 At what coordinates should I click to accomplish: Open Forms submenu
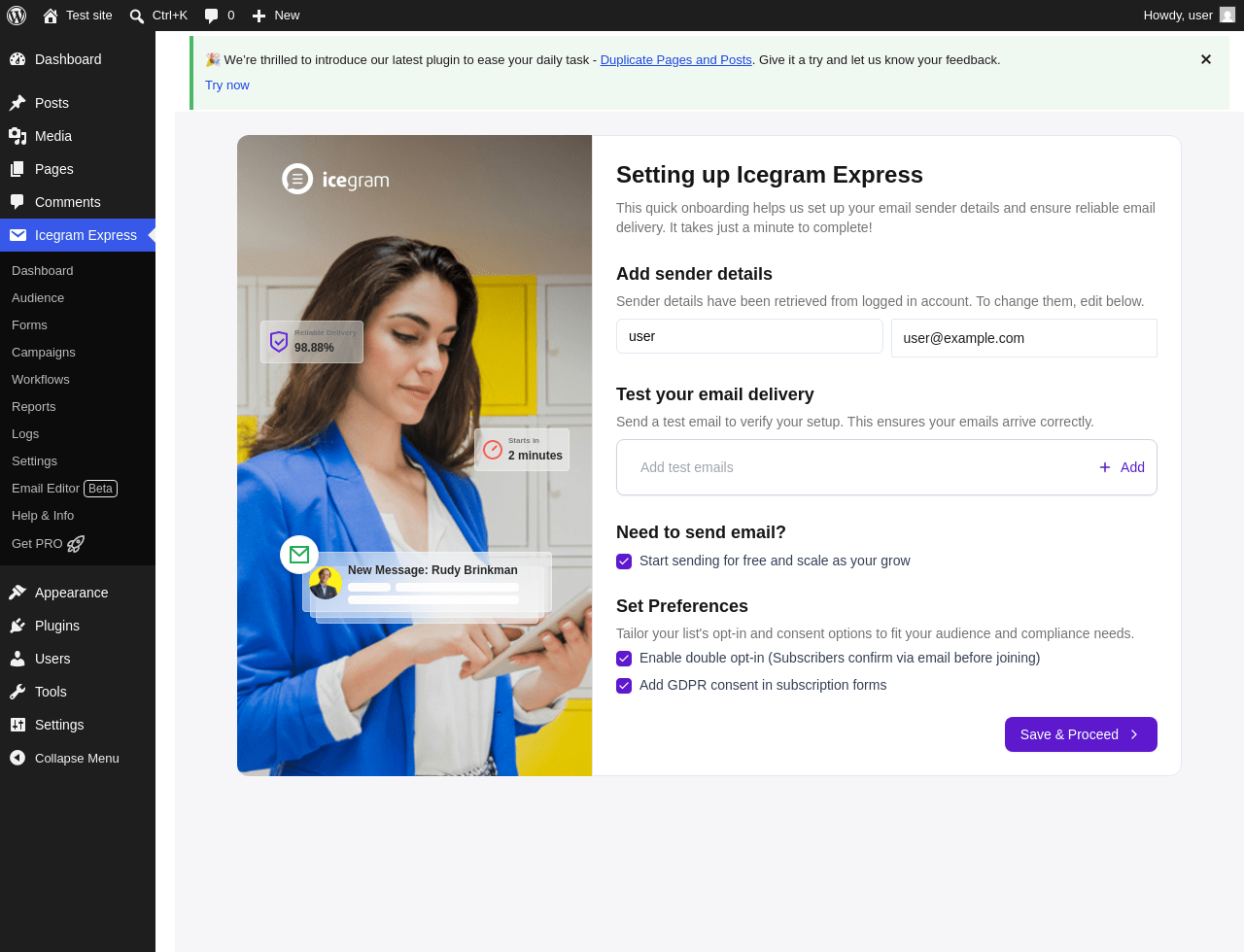tap(78, 325)
